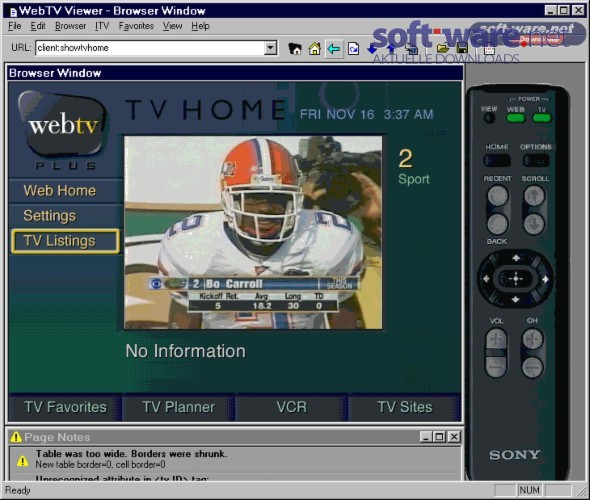Click the OPTIONS button on the remote
The image size is (590, 500).
[x=536, y=161]
